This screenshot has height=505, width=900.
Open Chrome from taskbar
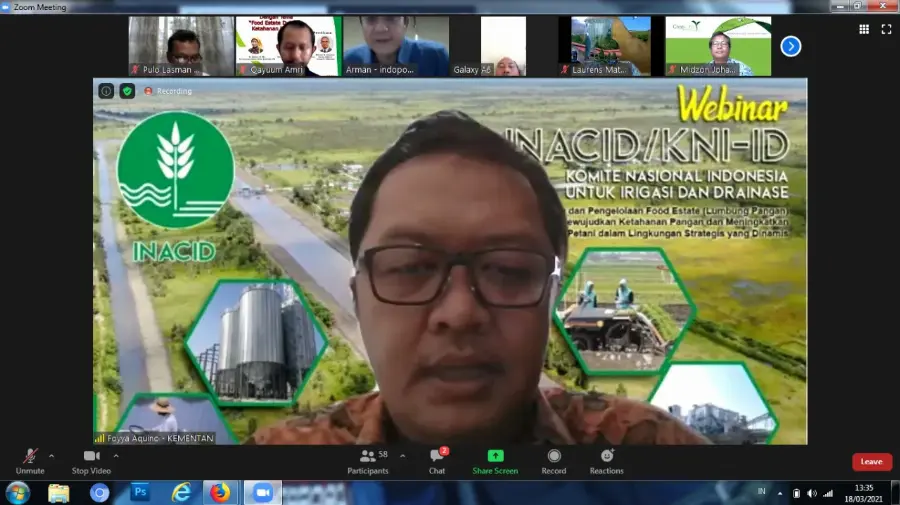coord(99,493)
